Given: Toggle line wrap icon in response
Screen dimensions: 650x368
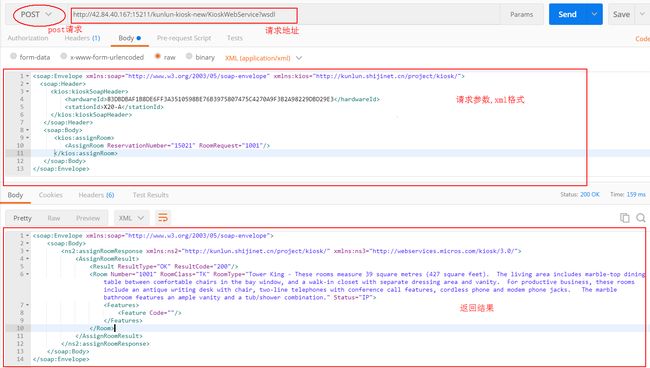Looking at the screenshot, I should click(x=163, y=218).
